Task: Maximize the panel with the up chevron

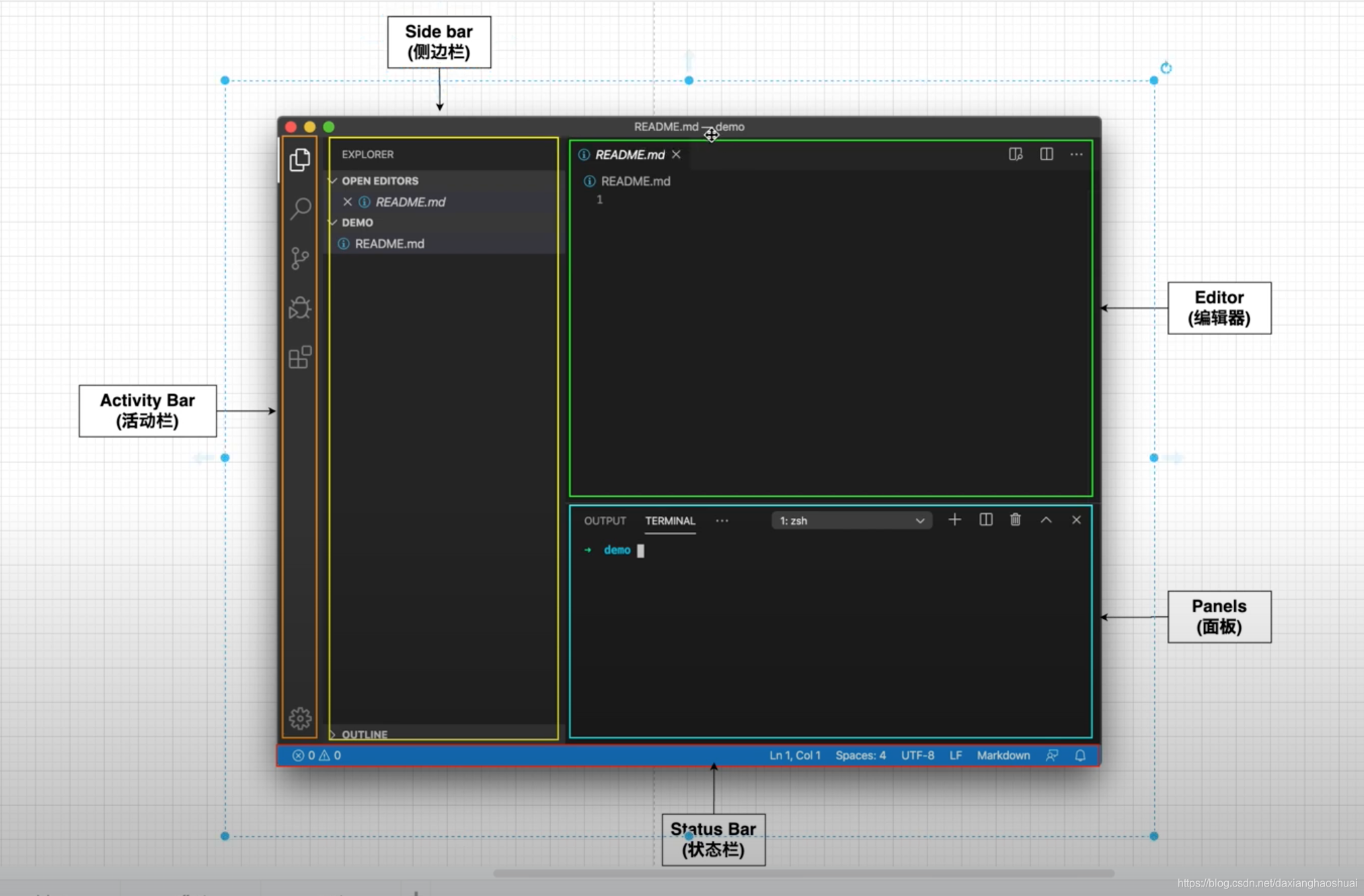Action: [1046, 519]
